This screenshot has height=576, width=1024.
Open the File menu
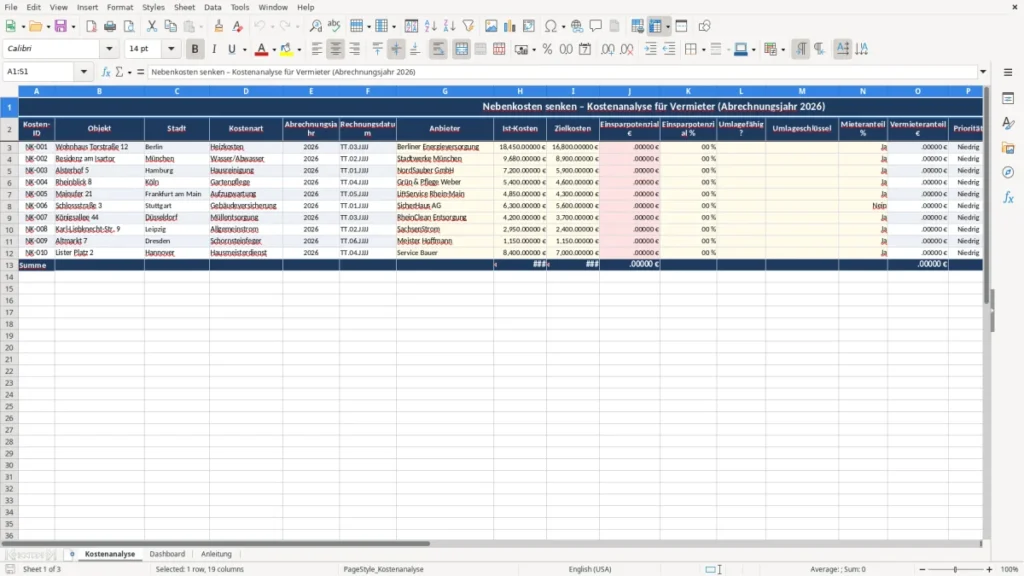(x=11, y=7)
